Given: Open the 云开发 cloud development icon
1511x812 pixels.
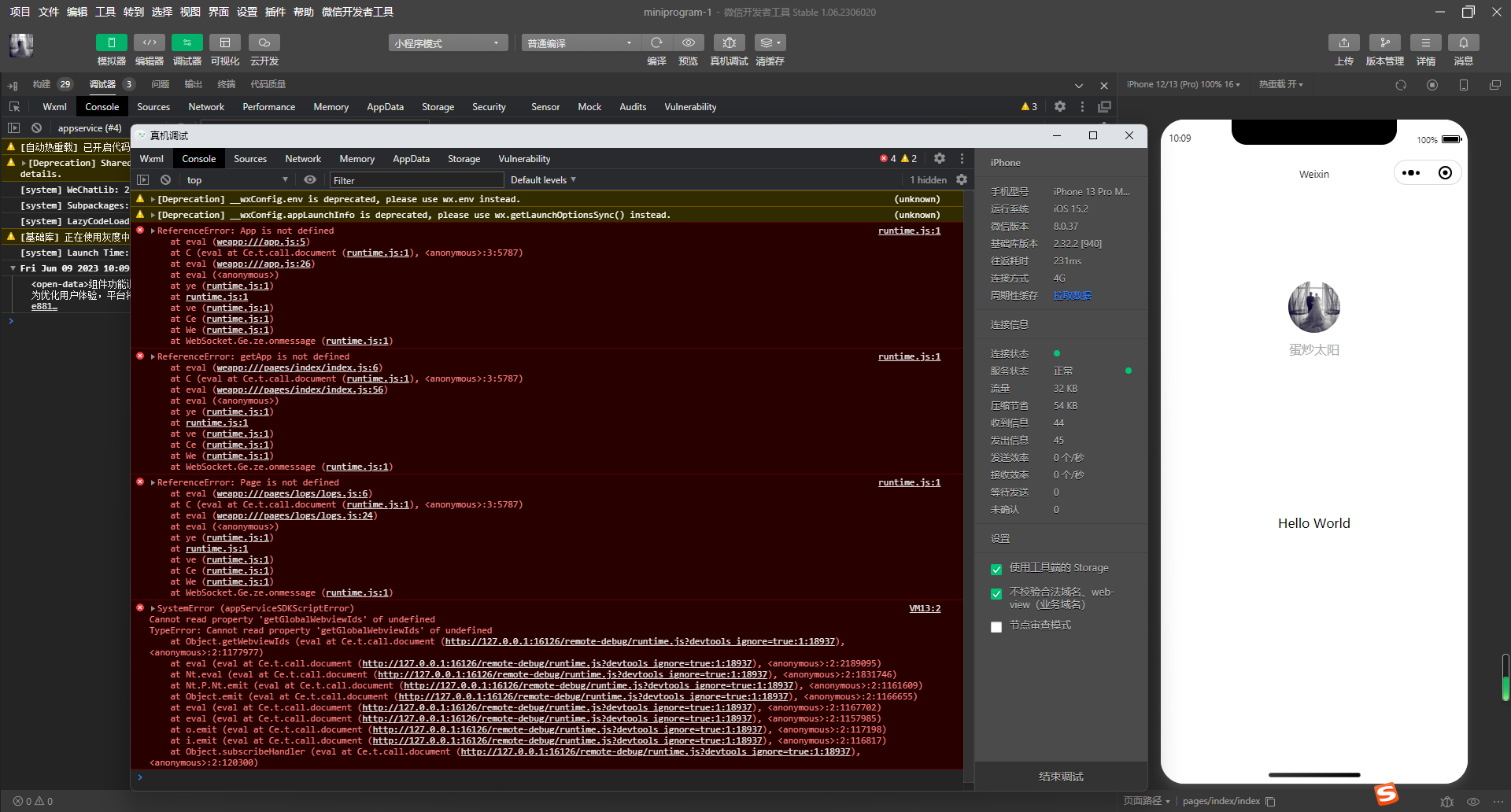Looking at the screenshot, I should coord(264,42).
